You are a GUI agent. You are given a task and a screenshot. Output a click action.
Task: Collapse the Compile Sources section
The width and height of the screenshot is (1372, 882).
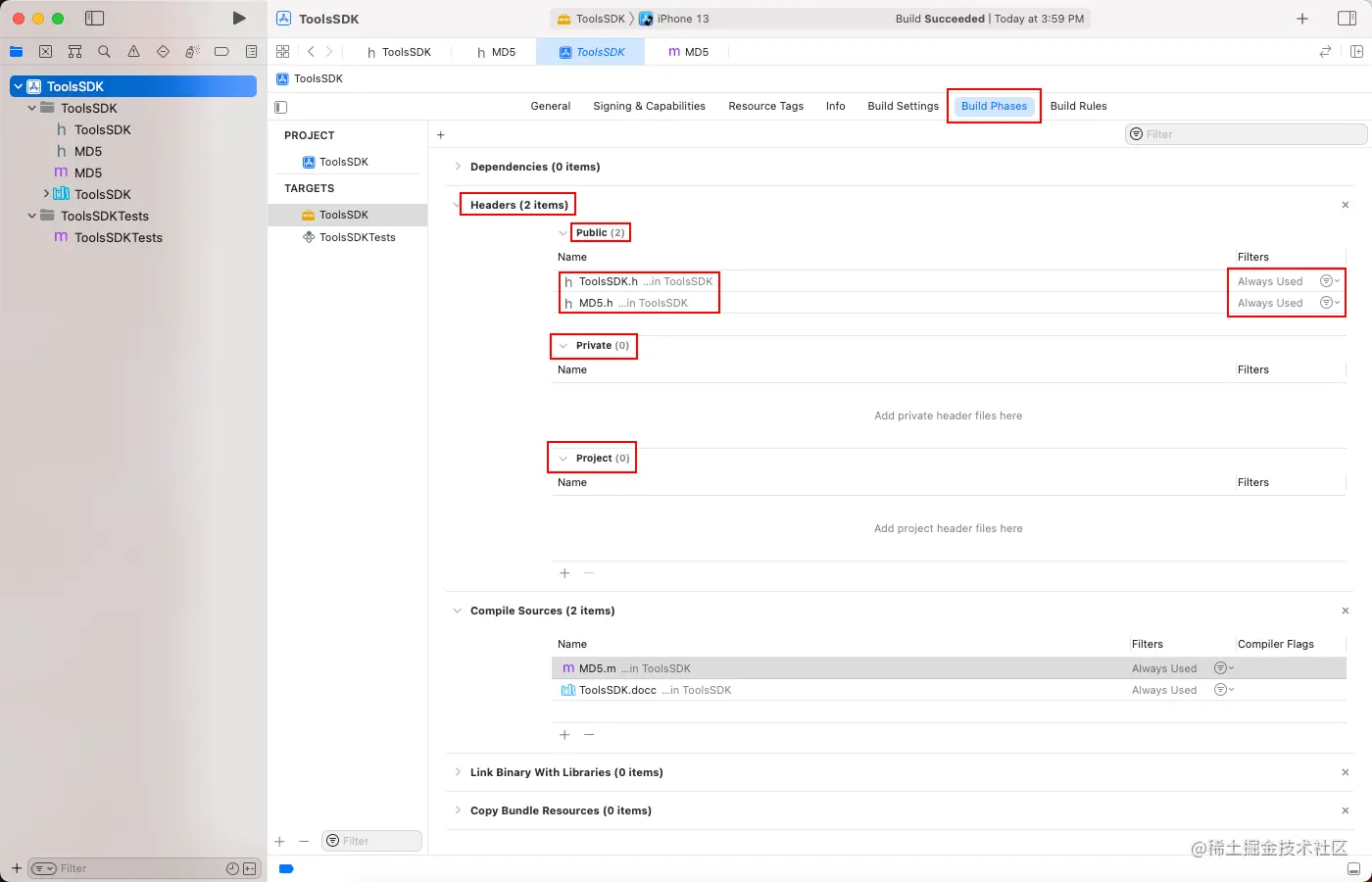(458, 611)
